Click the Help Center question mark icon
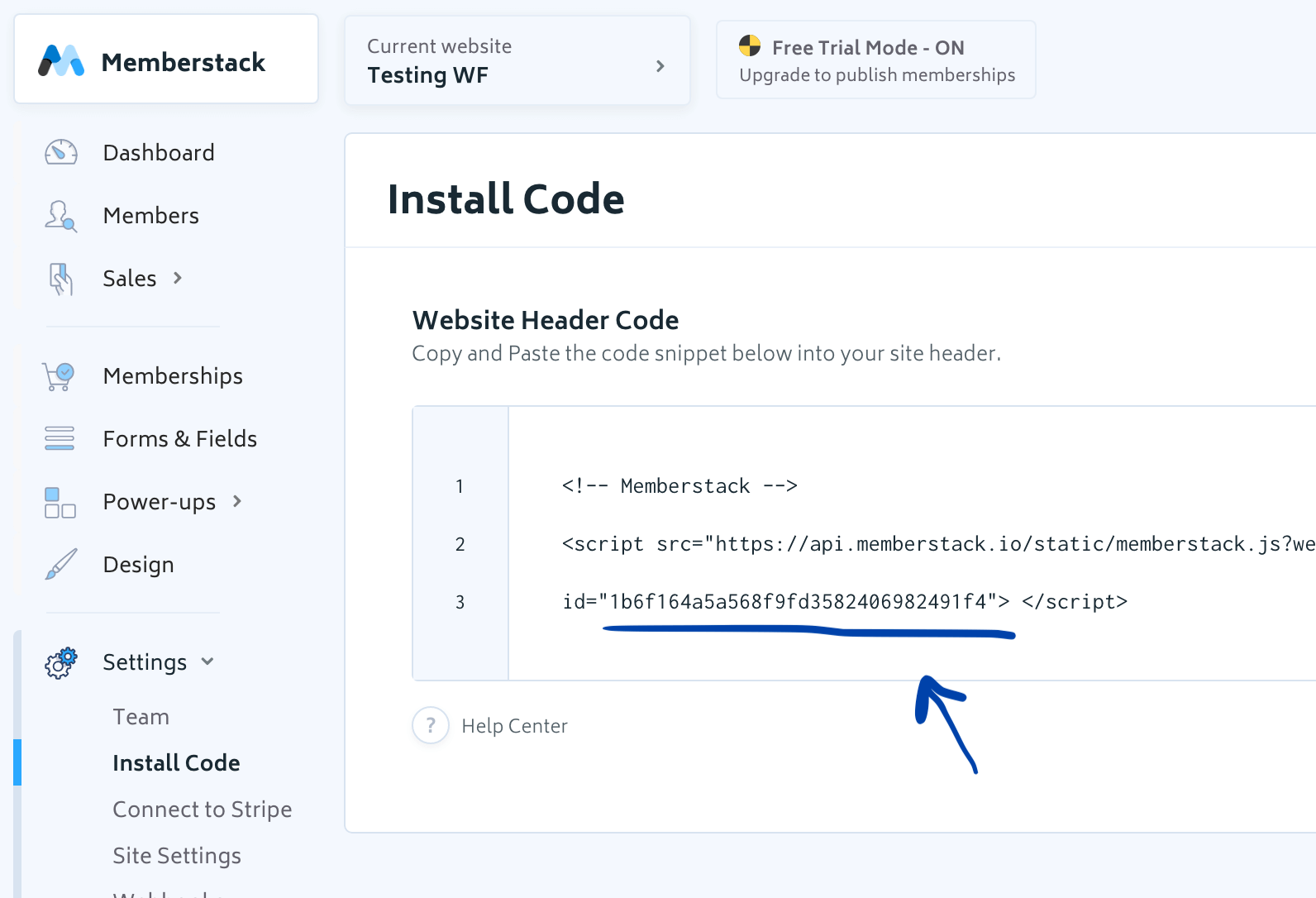The width and height of the screenshot is (1316, 898). [x=431, y=725]
